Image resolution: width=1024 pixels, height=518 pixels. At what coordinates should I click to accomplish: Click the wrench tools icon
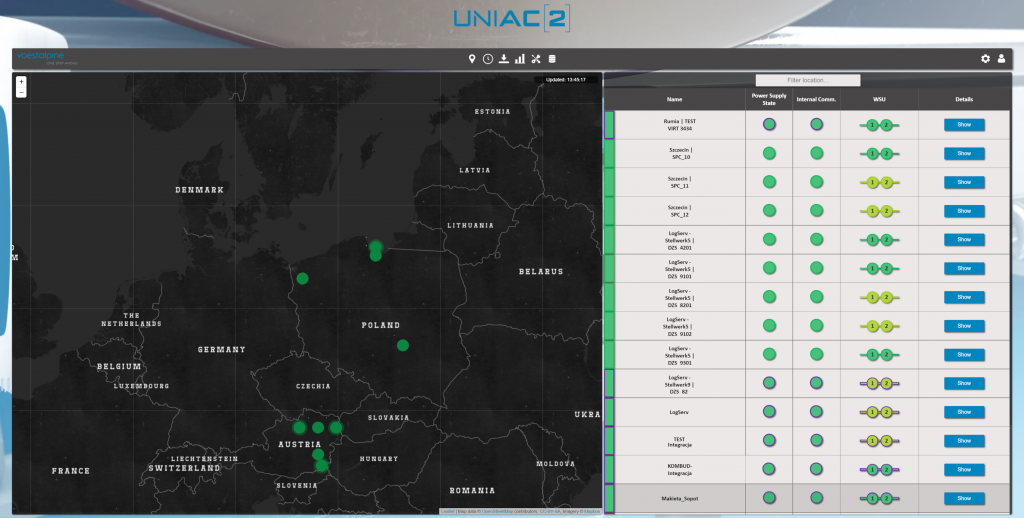536,59
